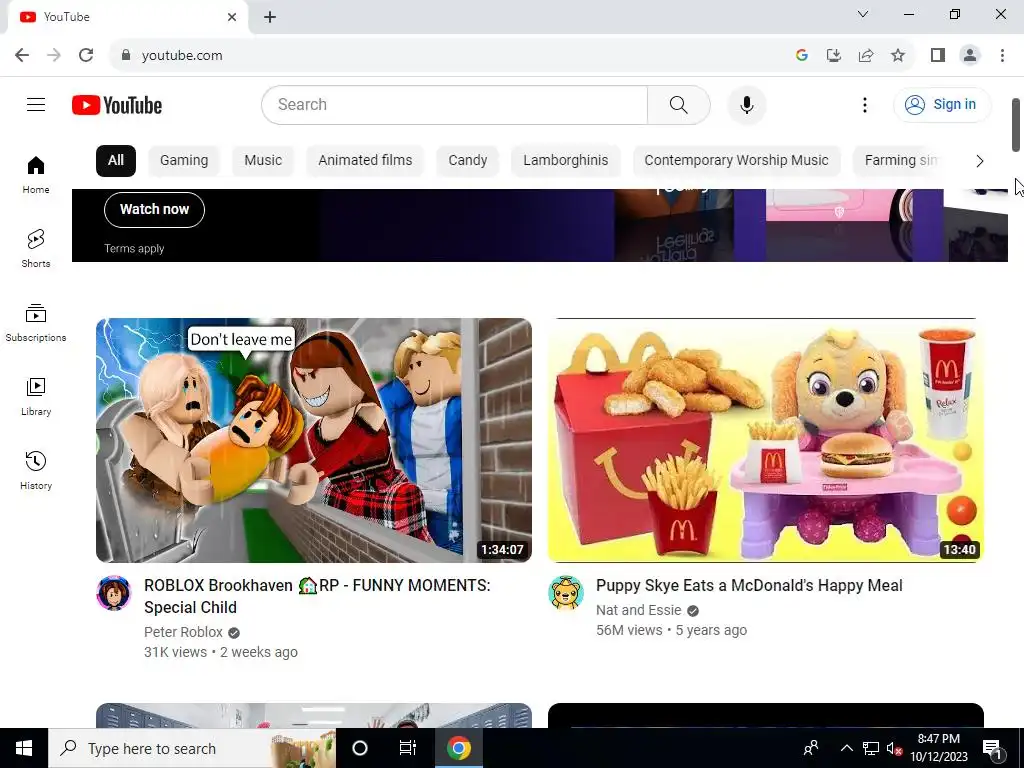Click the YouTube search field
Viewport: 1024px width, 768px height.
click(455, 104)
